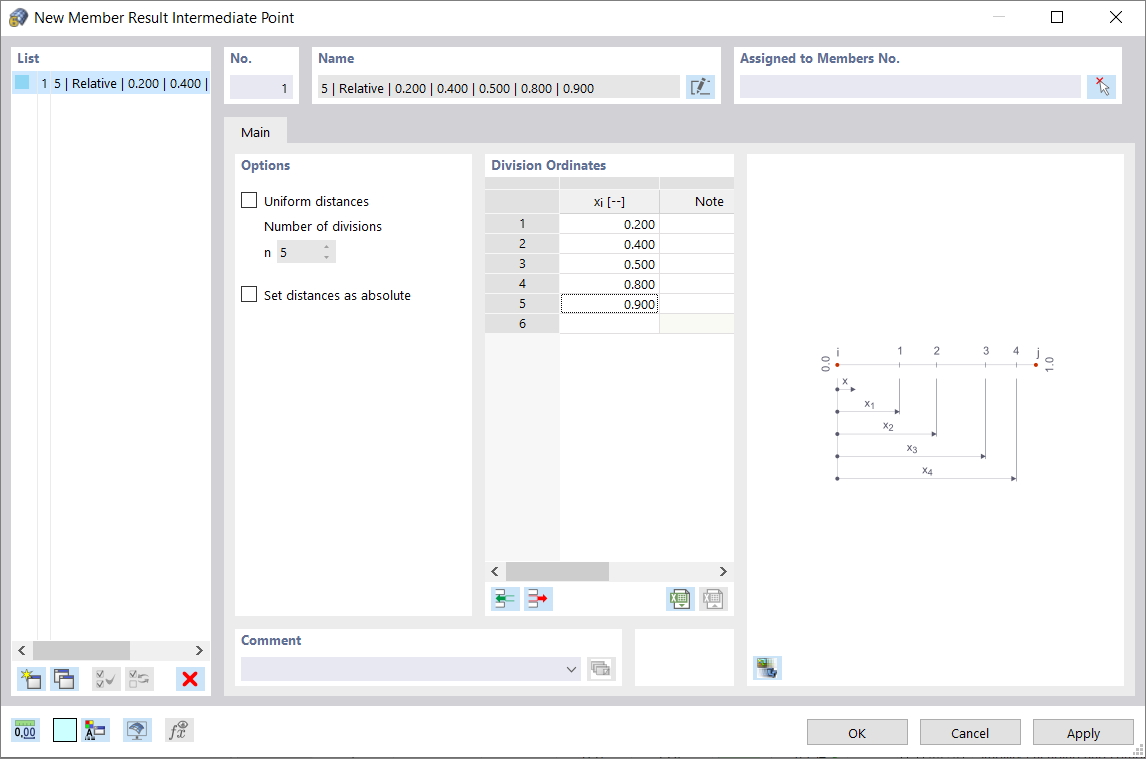Viewport: 1146px width, 759px height.
Task: Edit the Name field using the pencil icon
Action: click(701, 87)
